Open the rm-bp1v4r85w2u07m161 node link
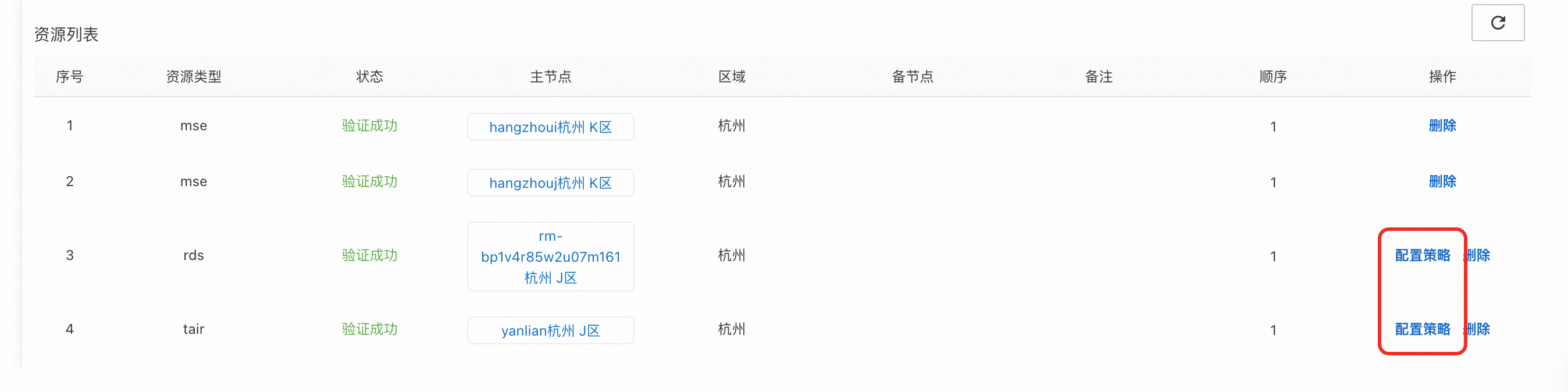This screenshot has width=1568, height=392. (550, 256)
